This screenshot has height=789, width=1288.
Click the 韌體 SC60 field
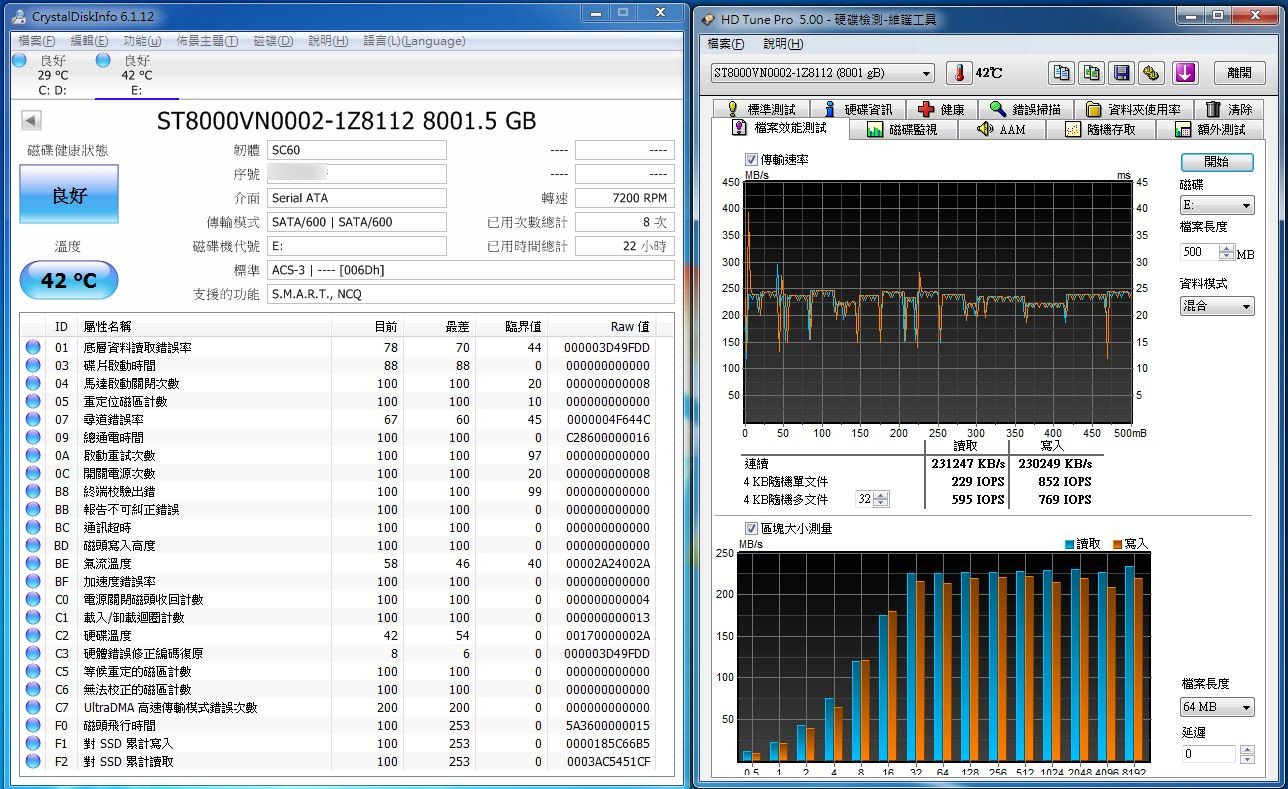point(357,150)
